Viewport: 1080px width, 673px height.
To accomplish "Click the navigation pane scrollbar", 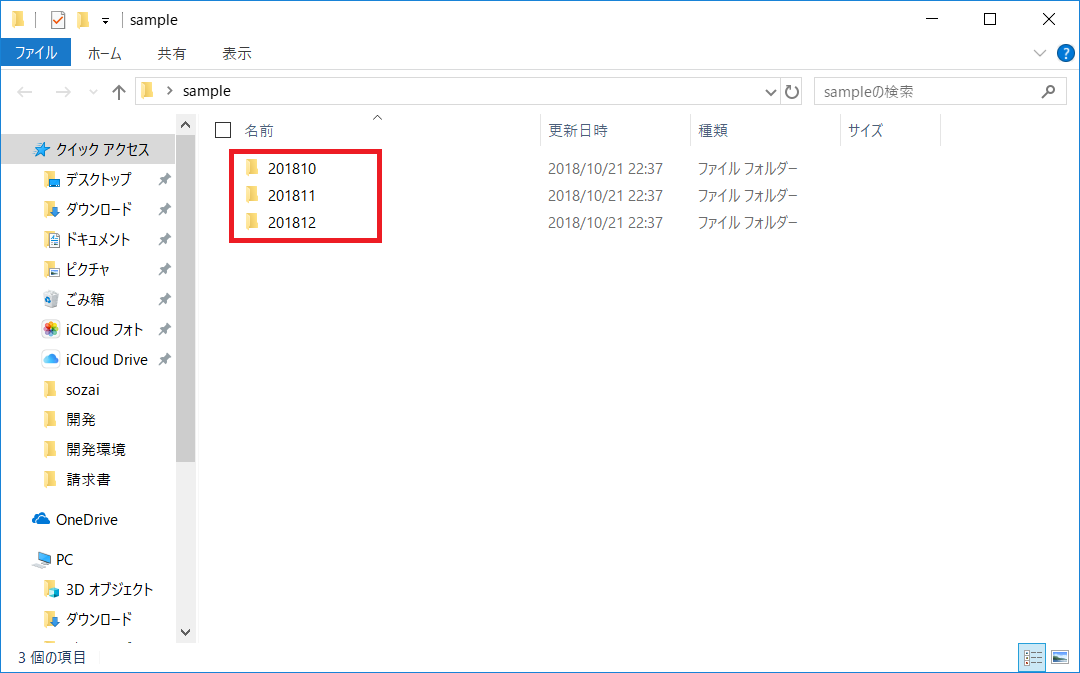I will 185,300.
